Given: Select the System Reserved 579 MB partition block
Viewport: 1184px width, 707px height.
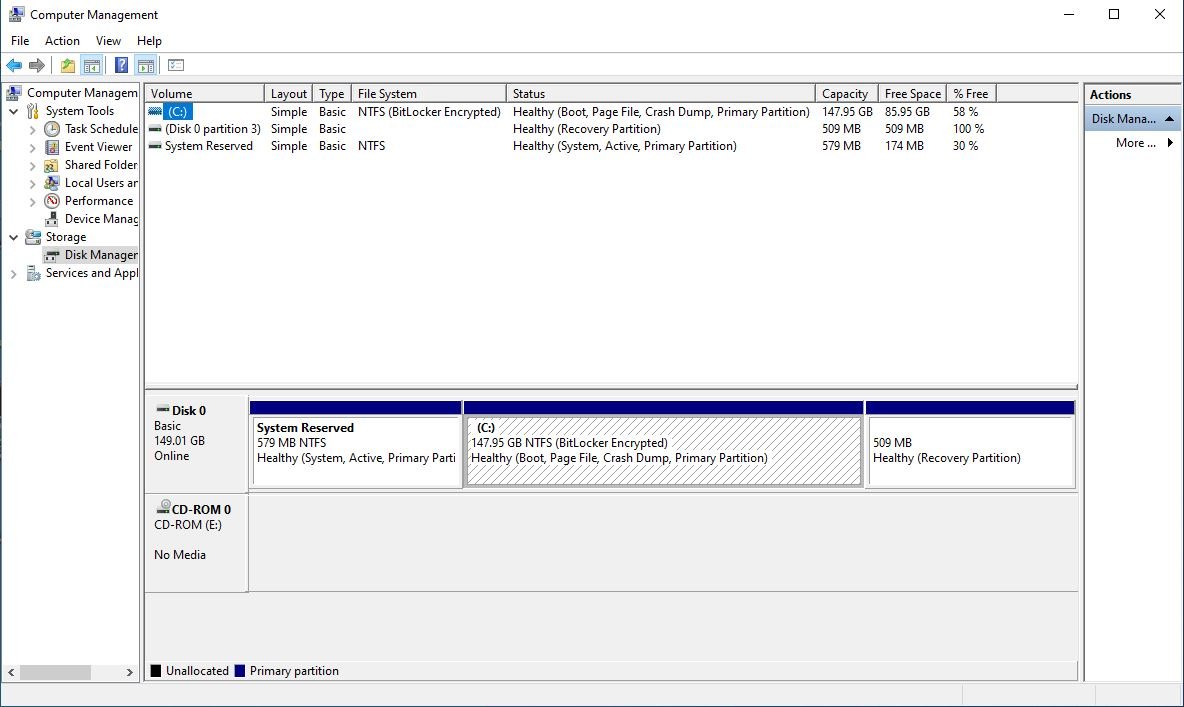Looking at the screenshot, I should [x=356, y=445].
